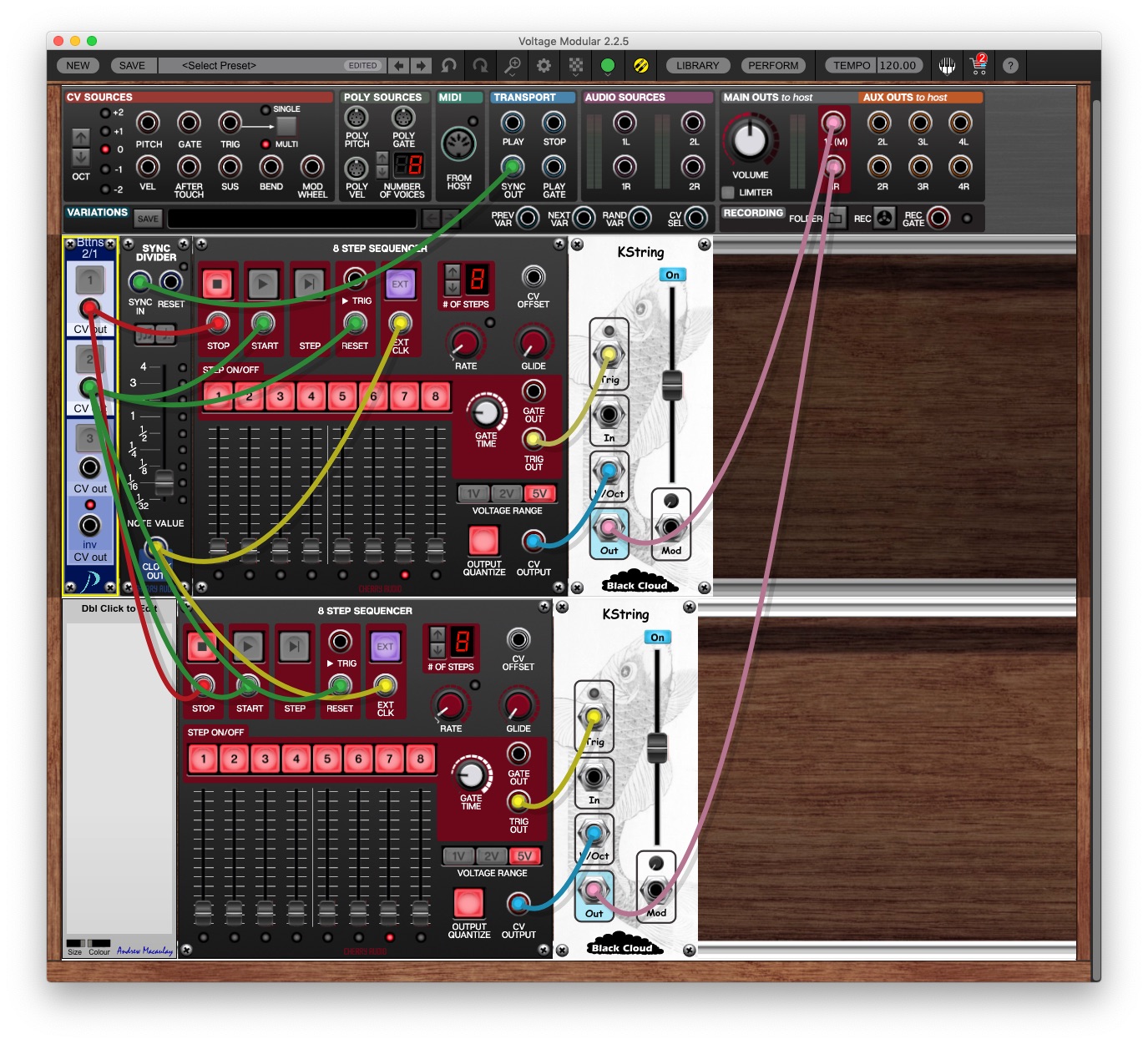Image resolution: width=1148 pixels, height=1044 pixels.
Task: Click the TEMPO label button
Action: pyautogui.click(x=852, y=65)
